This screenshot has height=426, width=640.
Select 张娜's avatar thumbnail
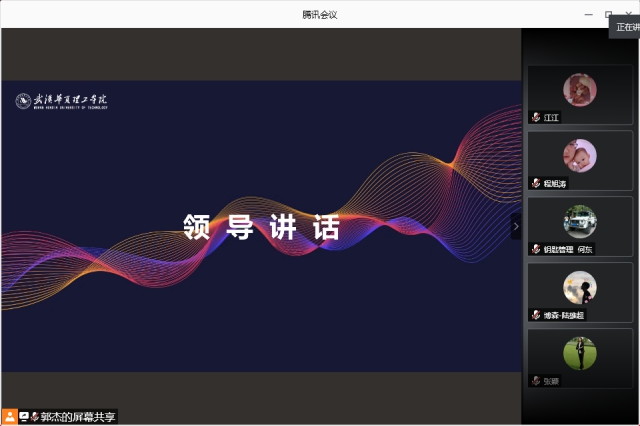(x=580, y=353)
